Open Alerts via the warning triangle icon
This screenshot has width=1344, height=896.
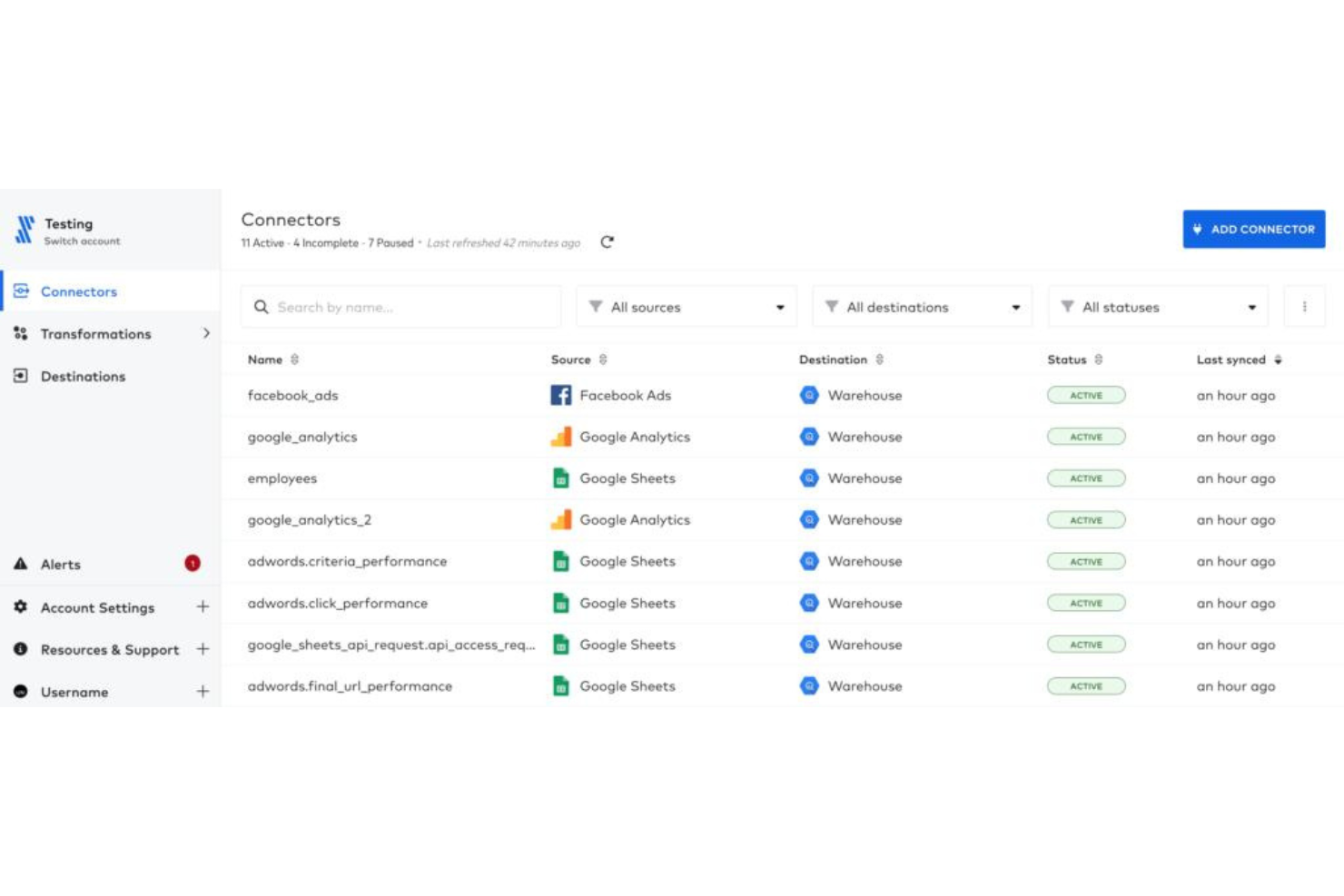[x=22, y=564]
